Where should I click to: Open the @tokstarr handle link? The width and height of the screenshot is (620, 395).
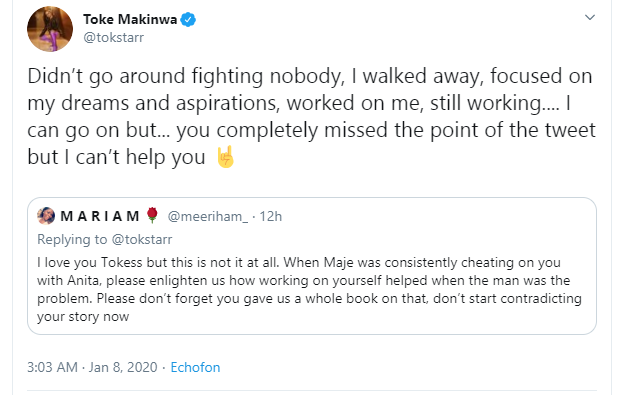(x=113, y=38)
